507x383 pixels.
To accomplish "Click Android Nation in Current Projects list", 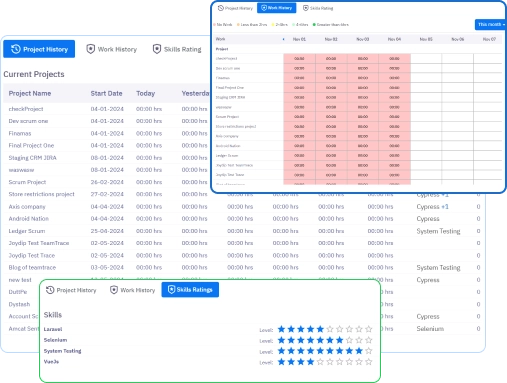I will tap(29, 219).
